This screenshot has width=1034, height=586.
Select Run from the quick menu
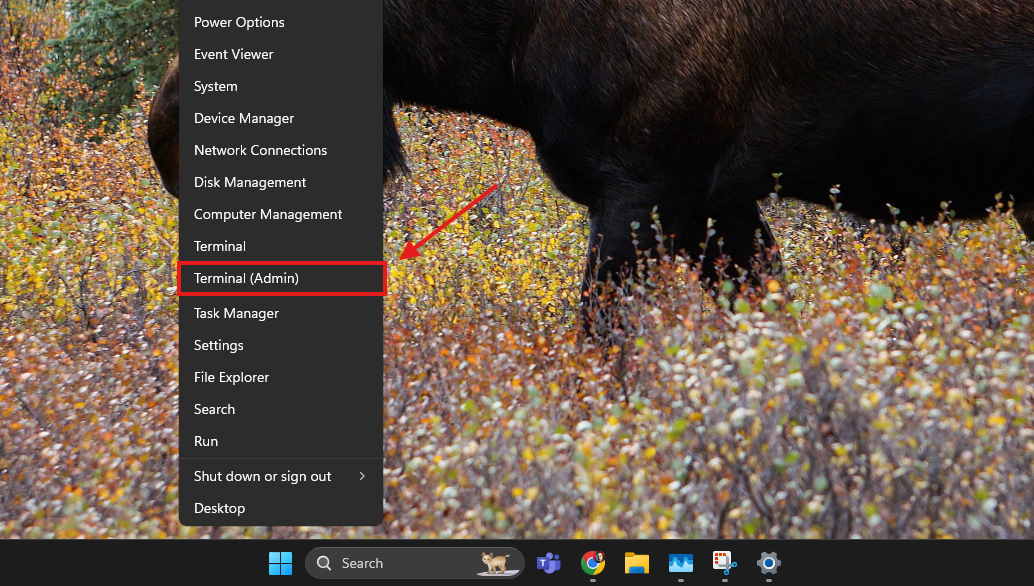pos(206,441)
